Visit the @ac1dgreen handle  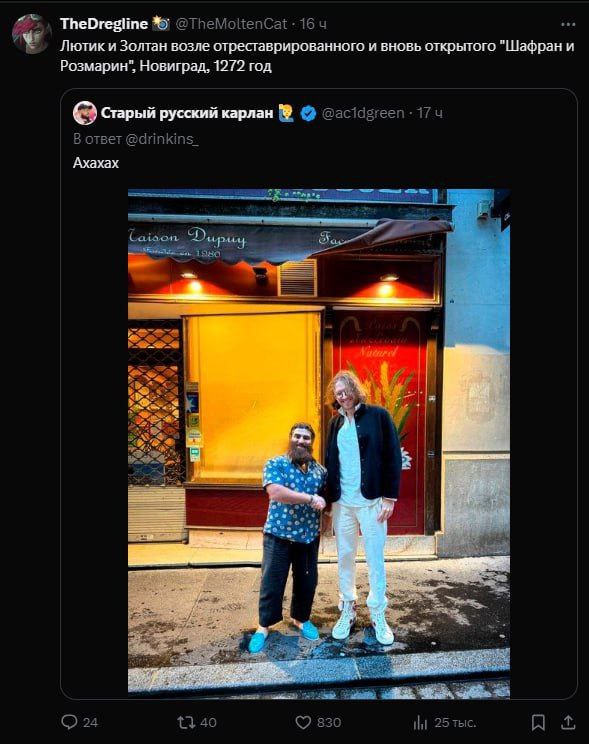(363, 113)
